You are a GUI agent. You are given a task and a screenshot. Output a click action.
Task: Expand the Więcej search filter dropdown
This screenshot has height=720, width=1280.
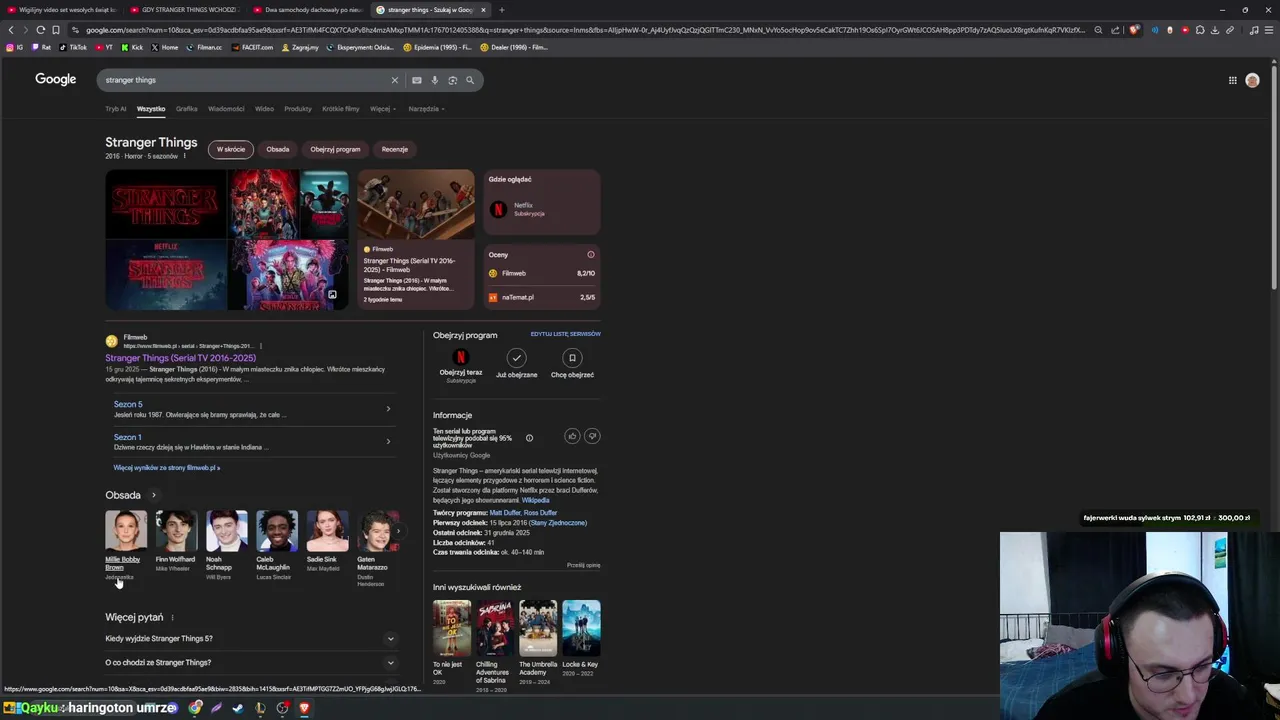pos(383,109)
